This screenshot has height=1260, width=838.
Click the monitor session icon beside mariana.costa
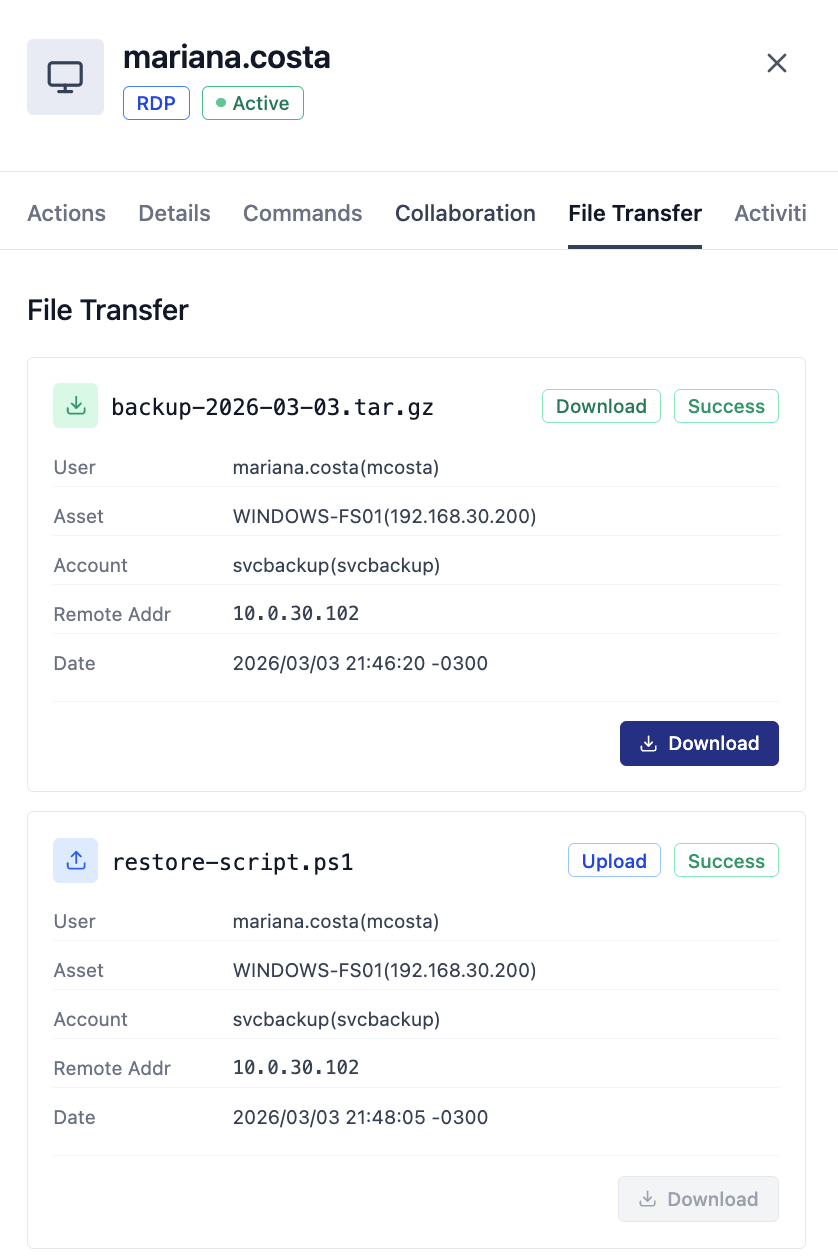[65, 77]
